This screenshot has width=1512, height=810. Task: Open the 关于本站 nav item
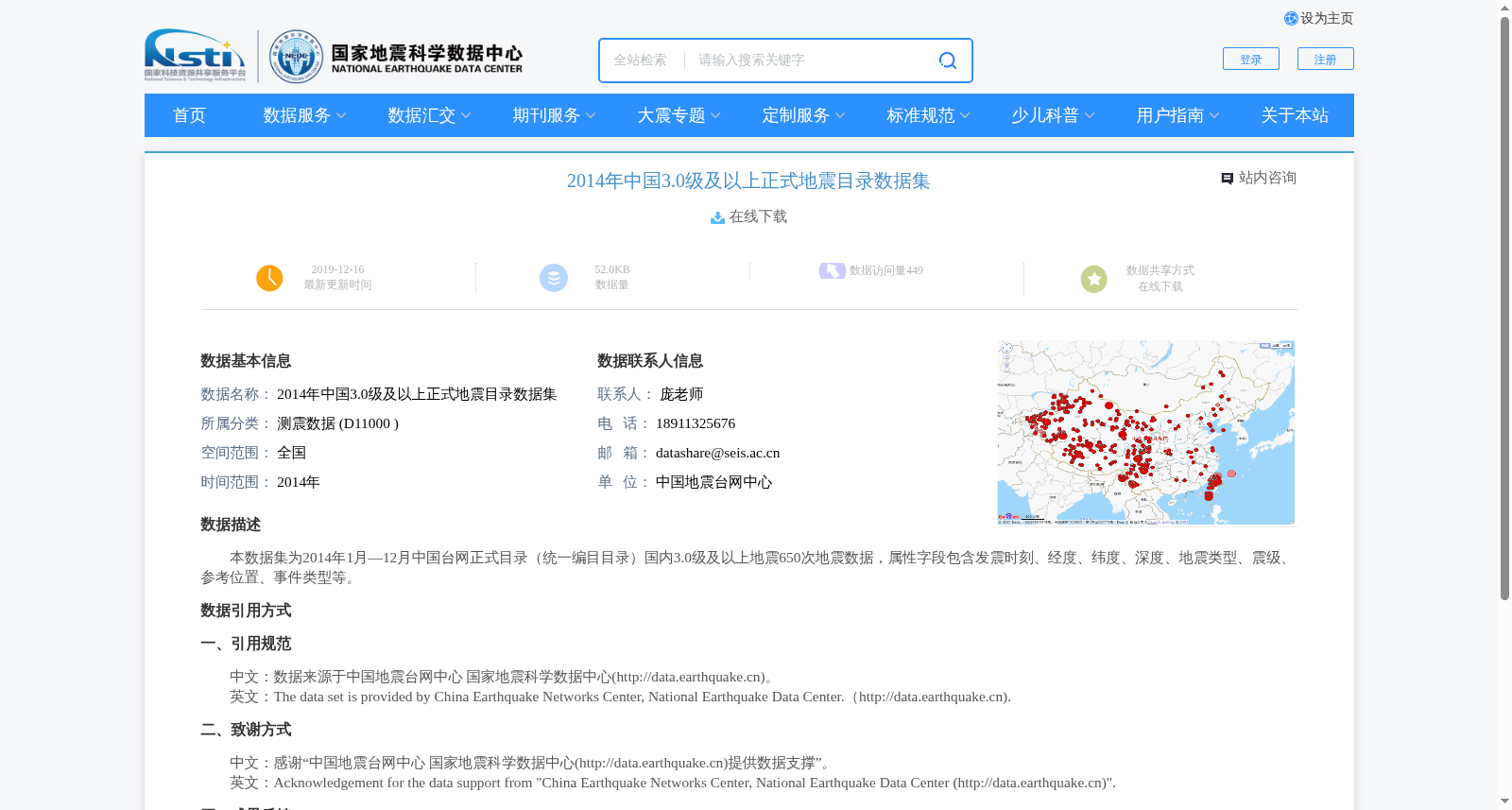[x=1295, y=115]
